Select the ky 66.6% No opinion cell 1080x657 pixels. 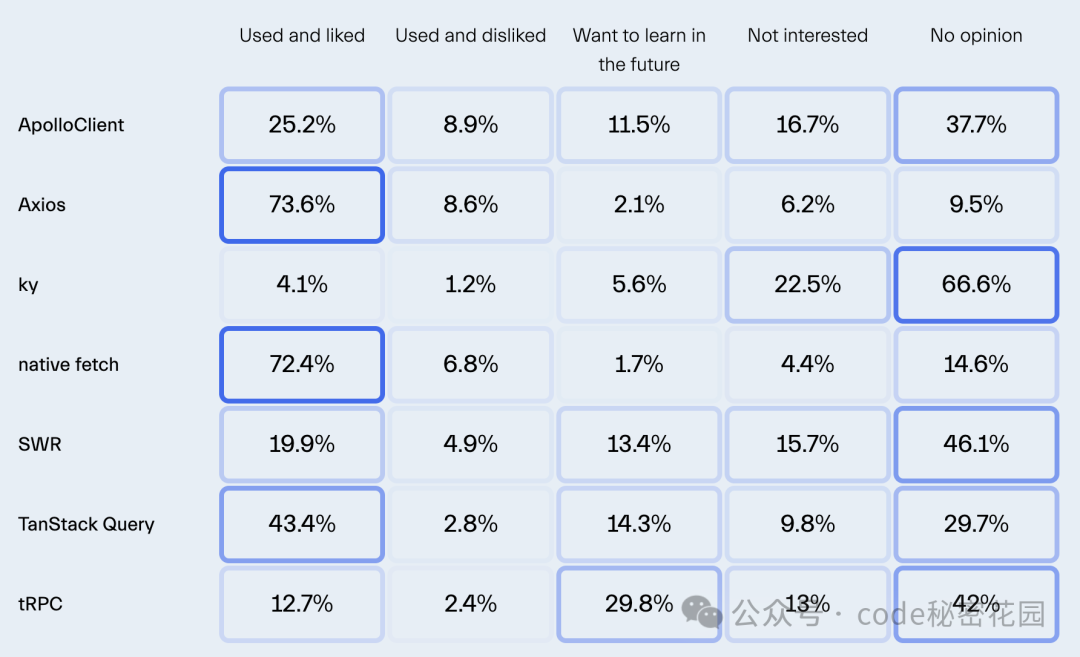pyautogui.click(x=976, y=284)
